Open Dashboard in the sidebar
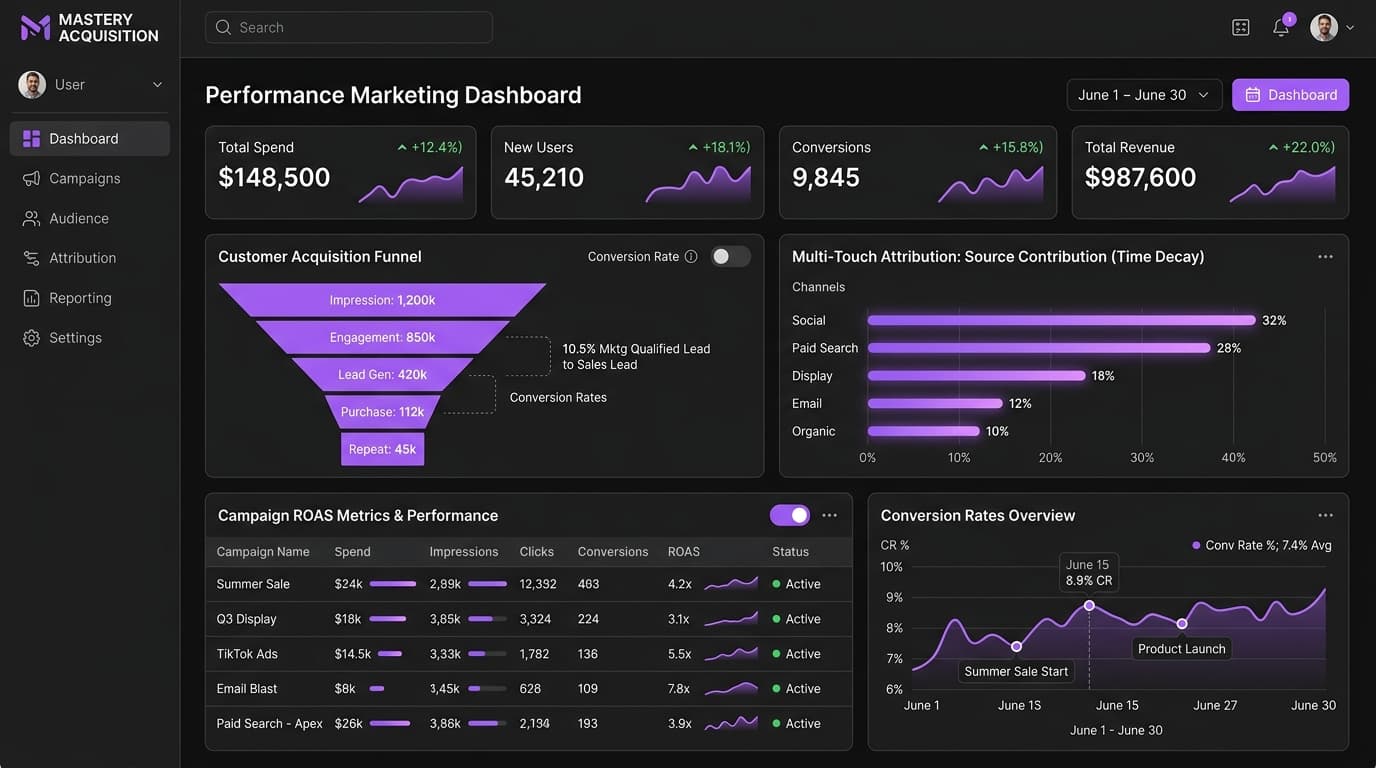The height and width of the screenshot is (768, 1376). tap(90, 139)
